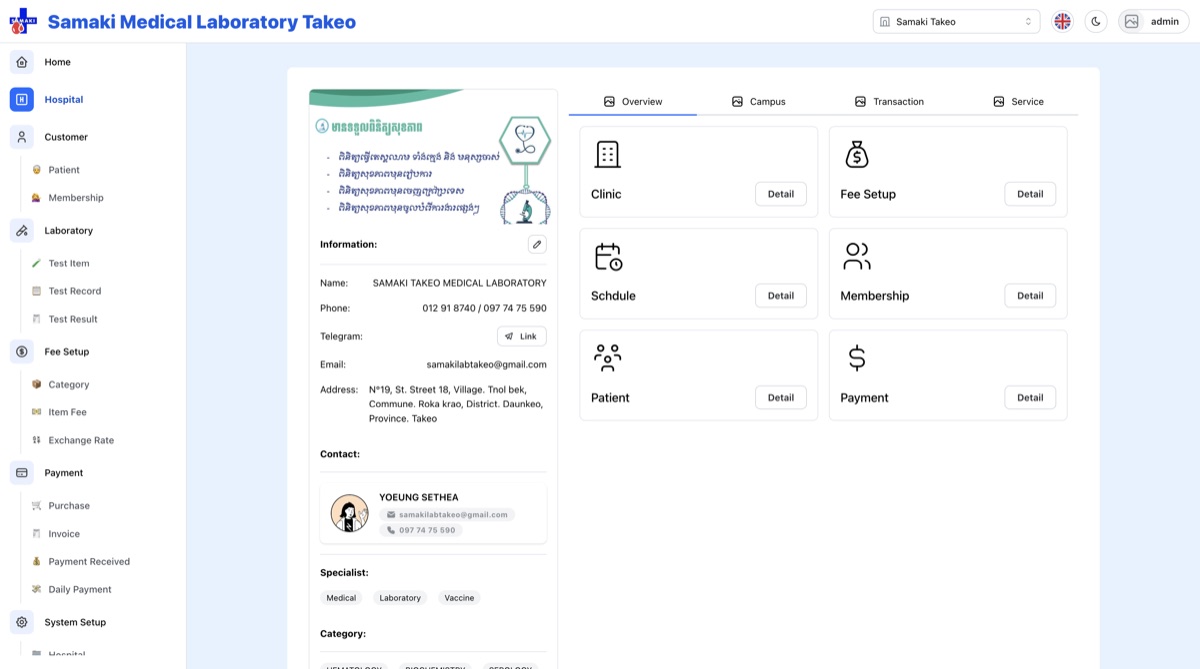This screenshot has width=1200, height=669.
Task: Click the email samakilabtakeo@gmail.com in Information
Action: [486, 364]
